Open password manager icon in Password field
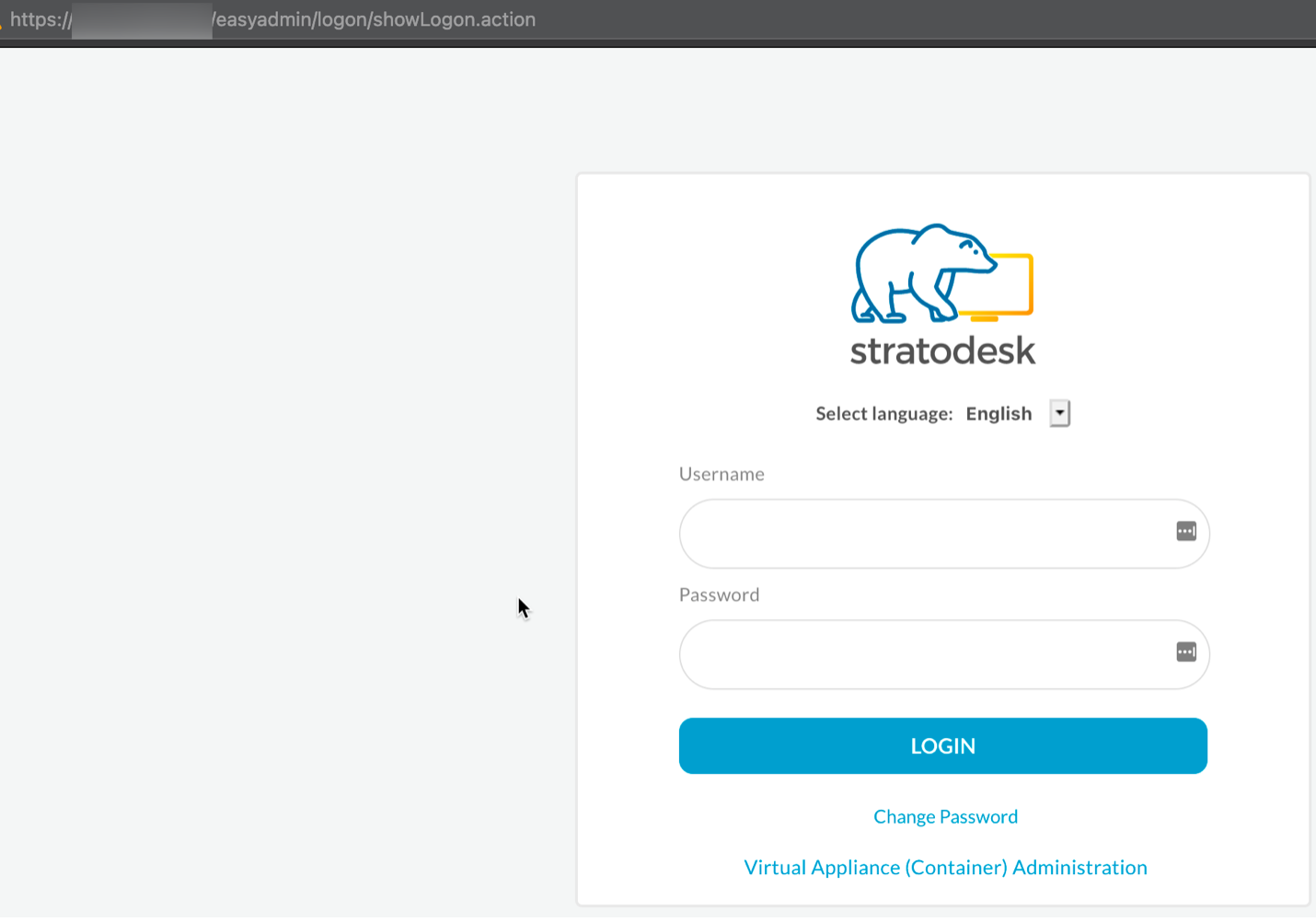The image size is (1316, 922). pos(1186,652)
